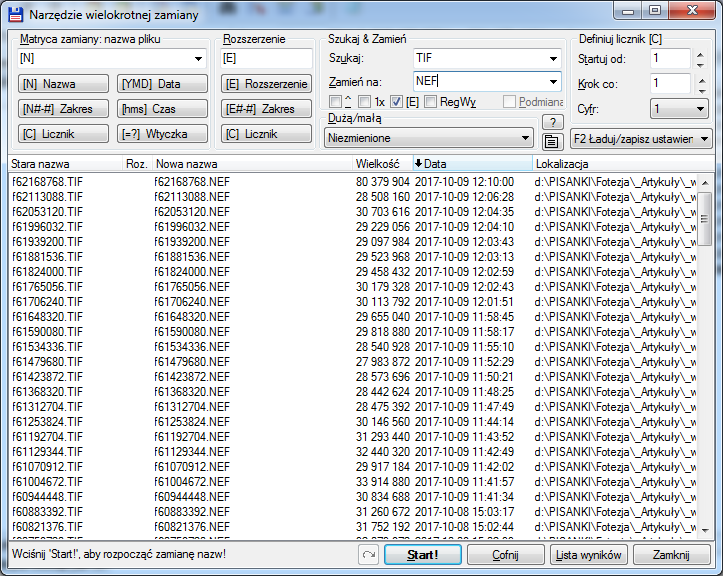This screenshot has width=723, height=576.
Task: Uncheck the [E] extension checkbox
Action: pyautogui.click(x=397, y=102)
